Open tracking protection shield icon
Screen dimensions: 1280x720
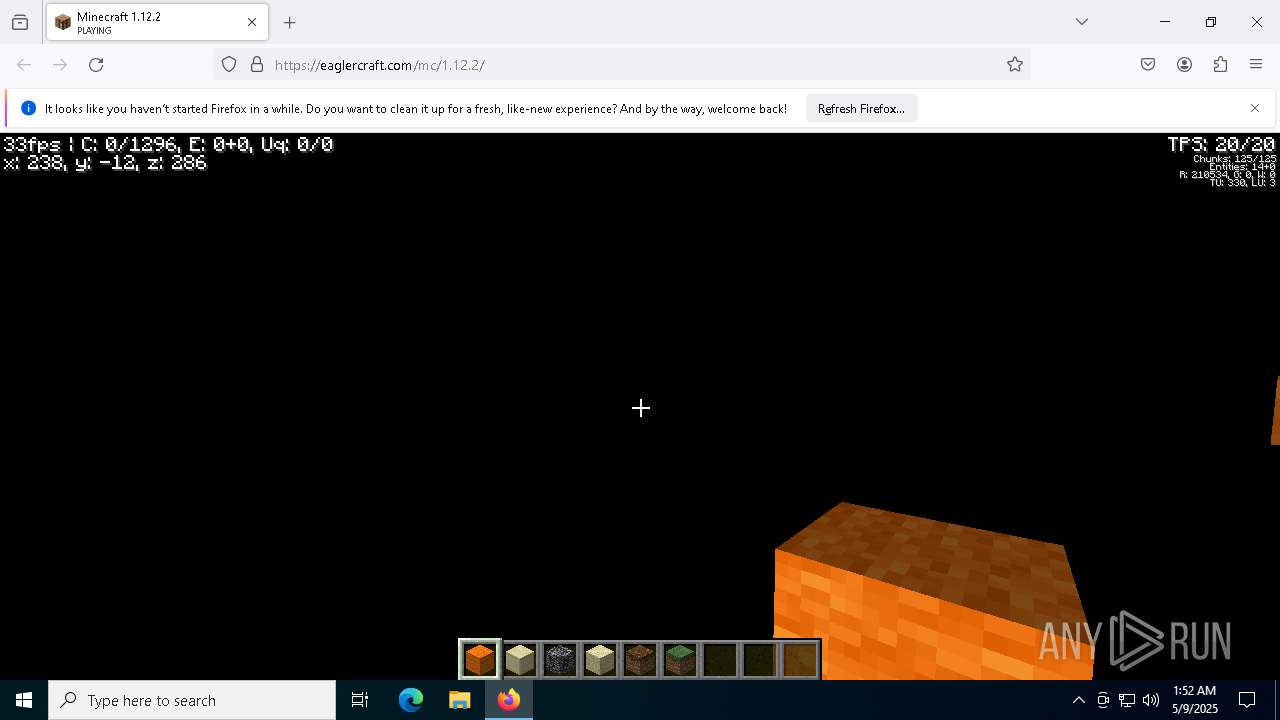pos(229,65)
